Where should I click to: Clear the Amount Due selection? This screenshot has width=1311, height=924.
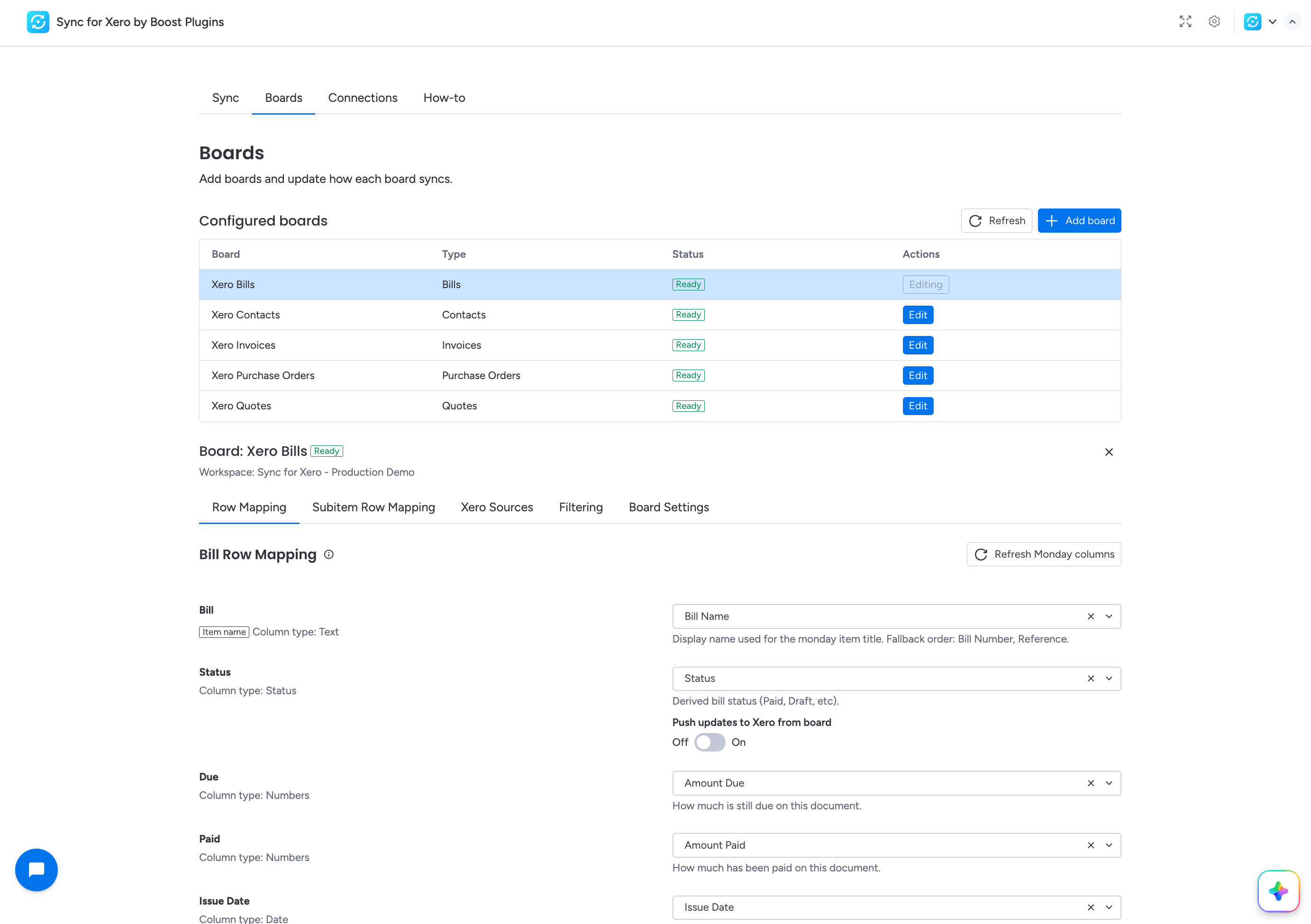click(x=1091, y=783)
